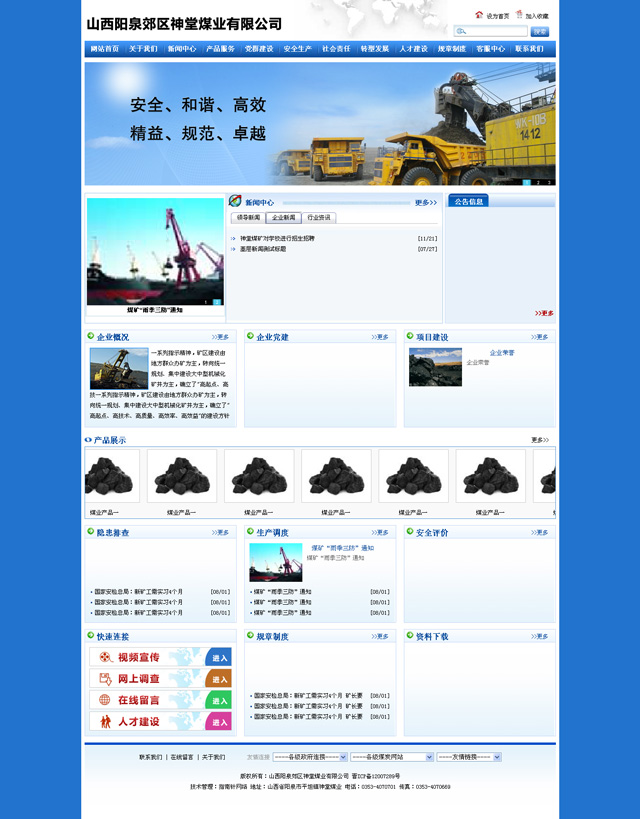Click the 人才建设 people icon
The image size is (640, 819).
click(104, 721)
